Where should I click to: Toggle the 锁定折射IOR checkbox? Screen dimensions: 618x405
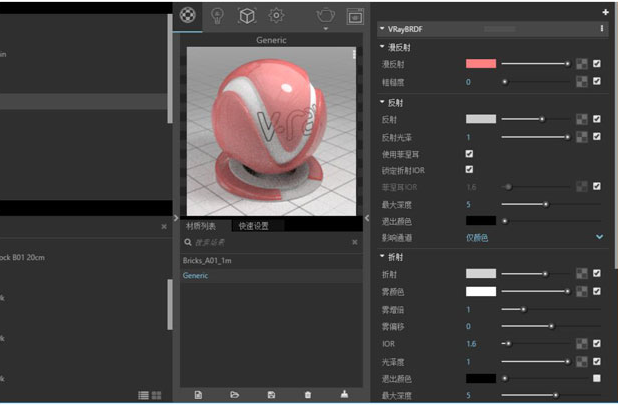pyautogui.click(x=469, y=170)
